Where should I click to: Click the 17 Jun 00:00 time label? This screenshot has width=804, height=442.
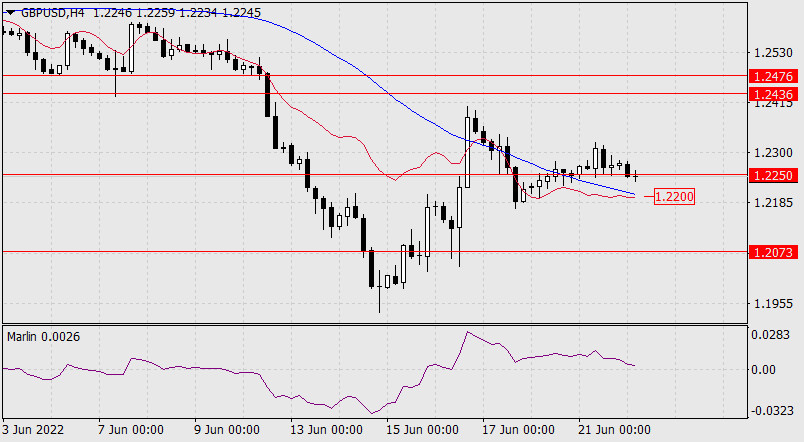pyautogui.click(x=518, y=430)
